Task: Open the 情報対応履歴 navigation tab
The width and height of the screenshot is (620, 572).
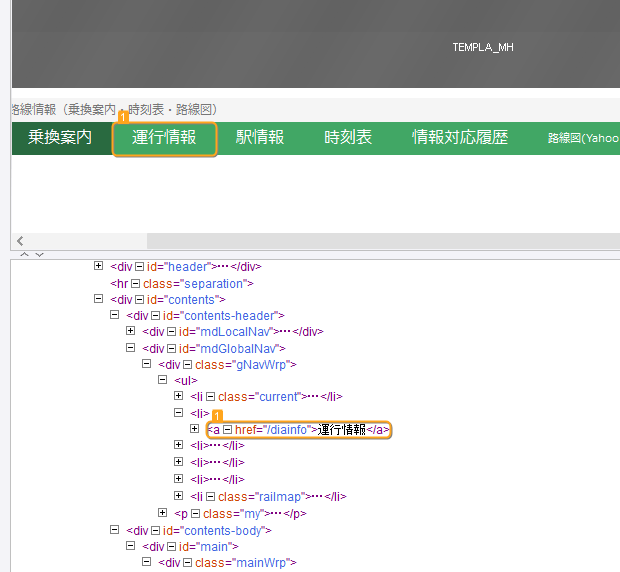Action: pos(460,138)
